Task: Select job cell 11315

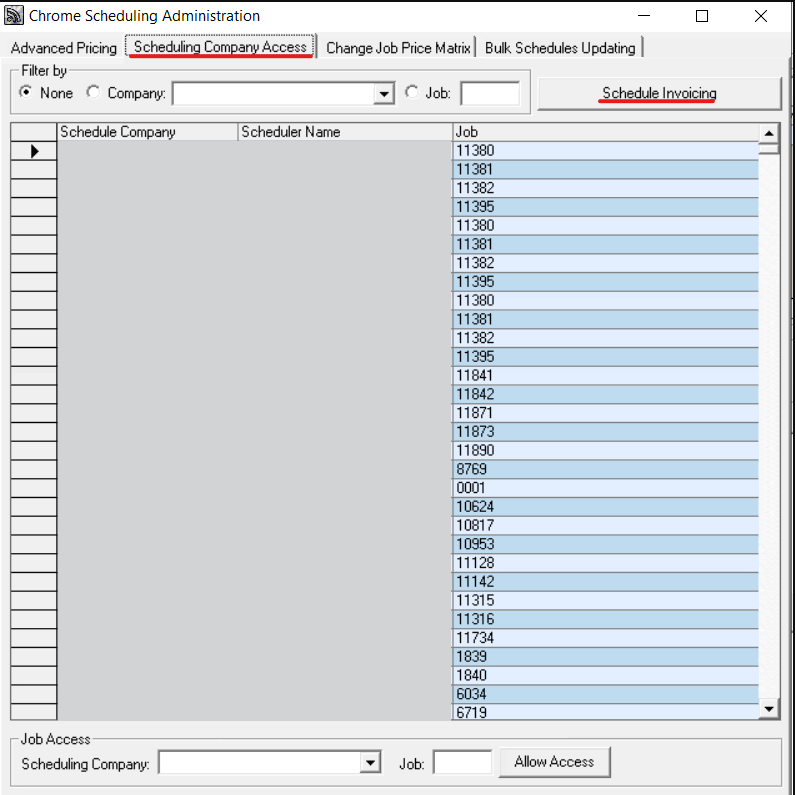Action: tap(605, 601)
